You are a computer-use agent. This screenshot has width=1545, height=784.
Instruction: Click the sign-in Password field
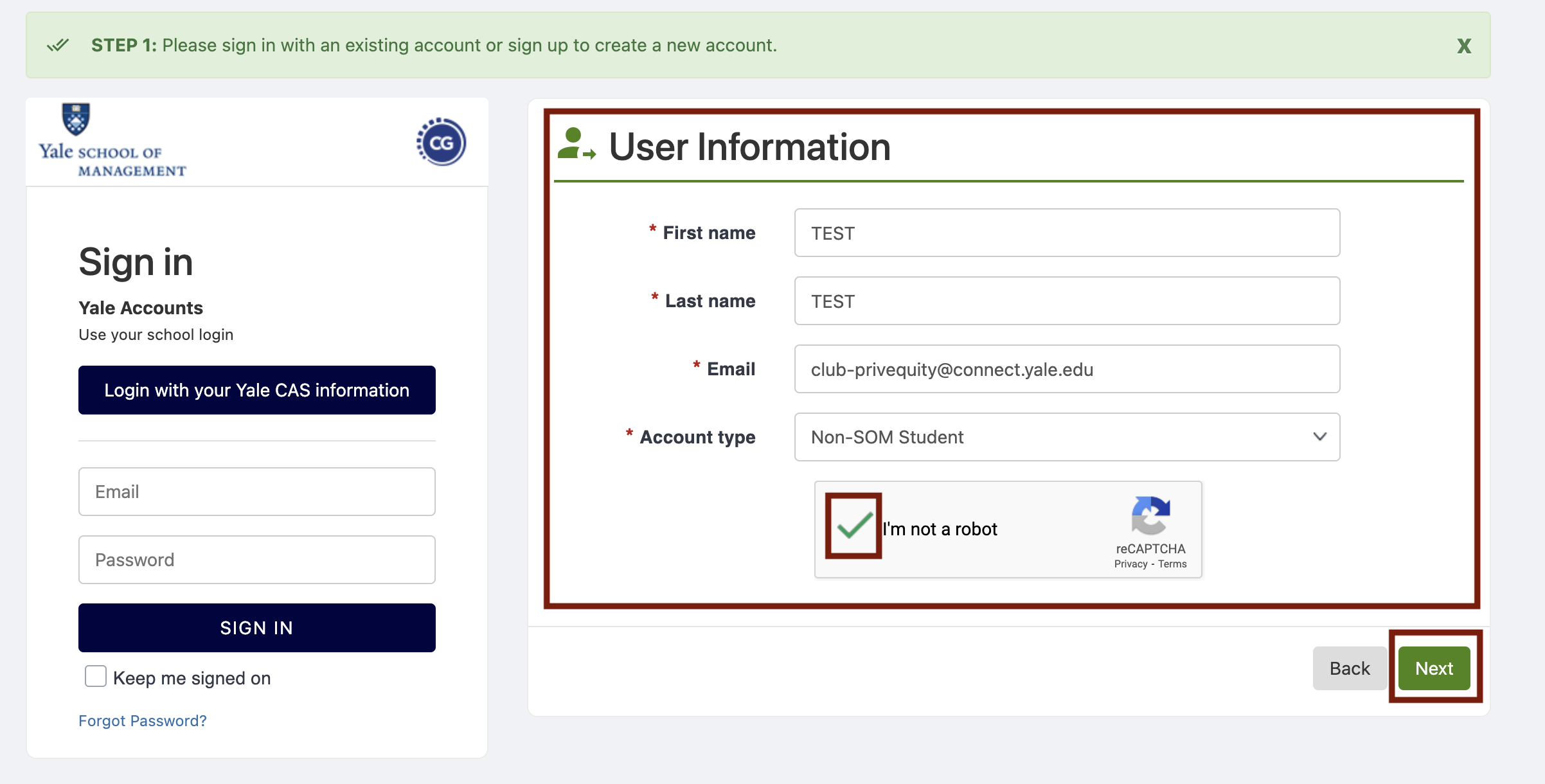256,560
